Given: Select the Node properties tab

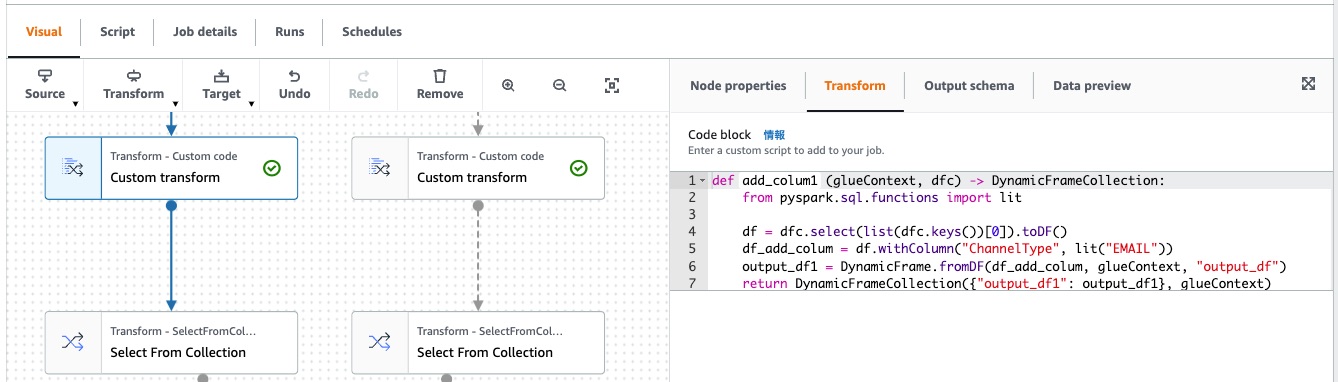Looking at the screenshot, I should click(738, 85).
